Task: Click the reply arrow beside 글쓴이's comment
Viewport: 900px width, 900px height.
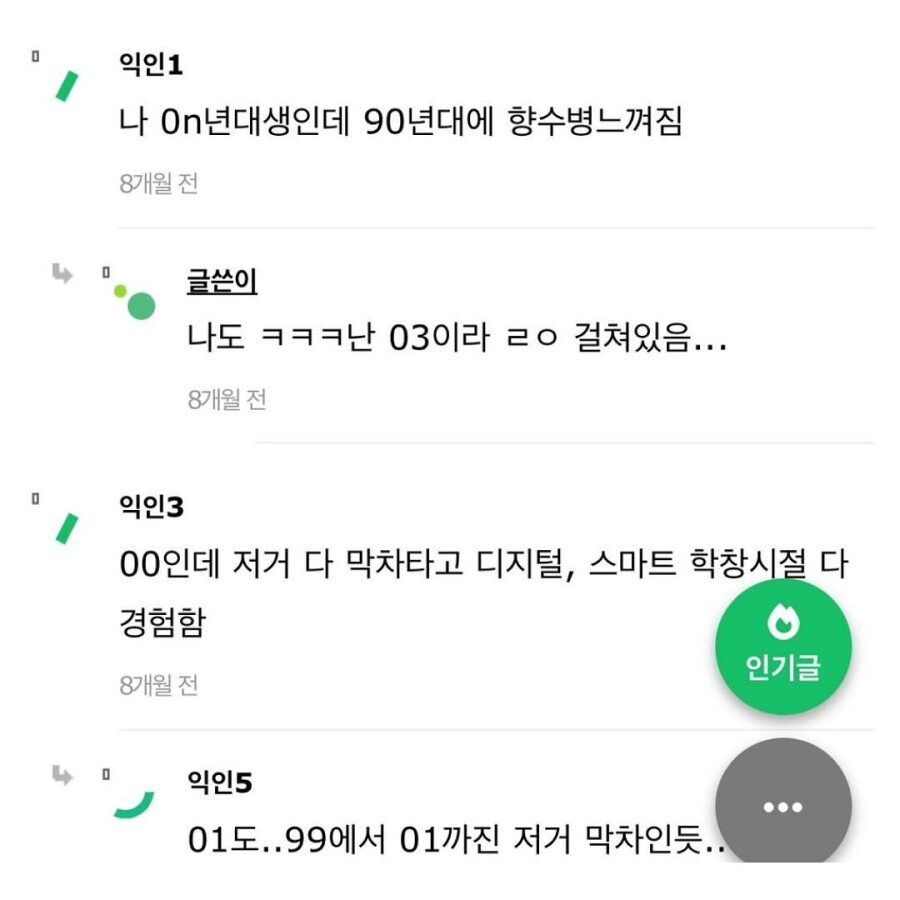Action: point(60,272)
